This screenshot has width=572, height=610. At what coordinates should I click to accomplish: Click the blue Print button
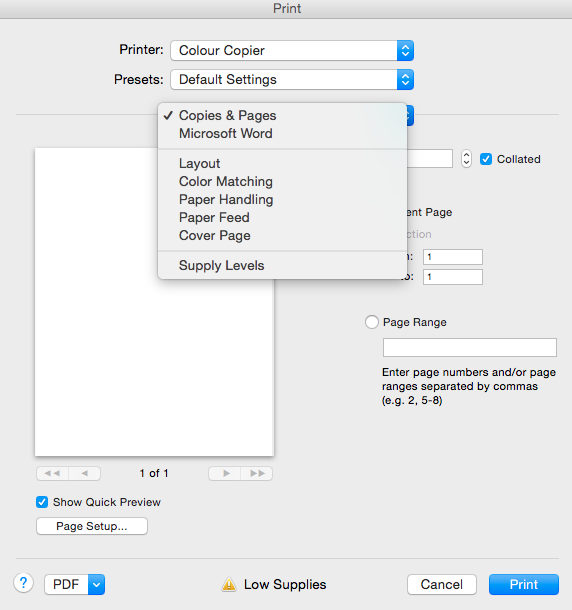click(524, 584)
